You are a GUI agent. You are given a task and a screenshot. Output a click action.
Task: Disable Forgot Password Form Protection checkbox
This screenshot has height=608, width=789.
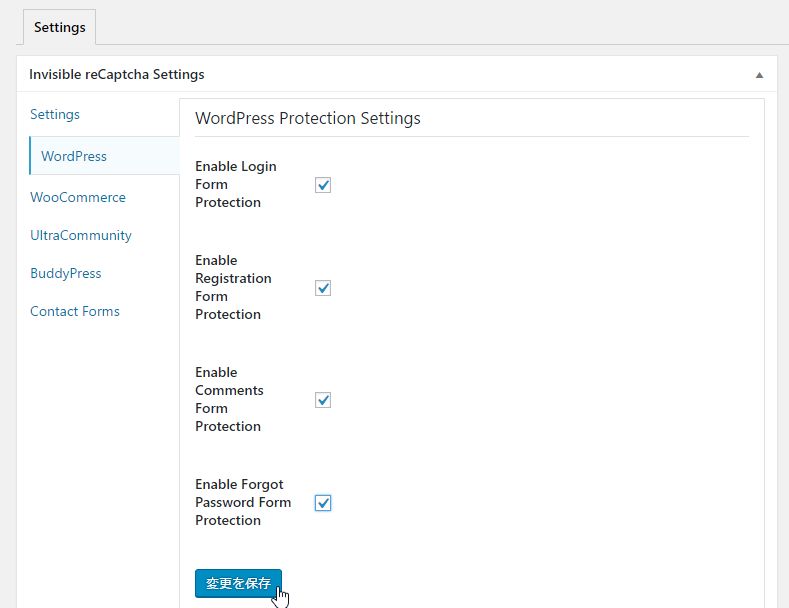pyautogui.click(x=323, y=503)
